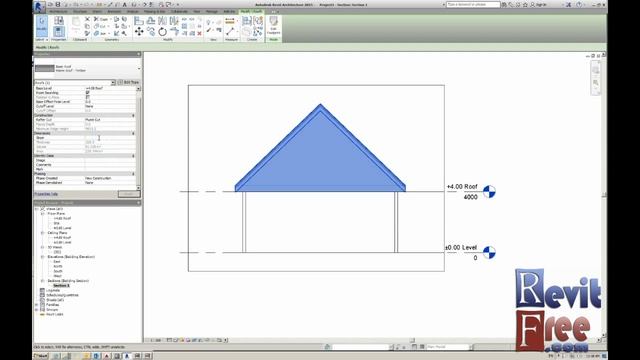Viewport: 640px width, 360px height.
Task: Click the Revit application menu button
Action: [39, 6]
